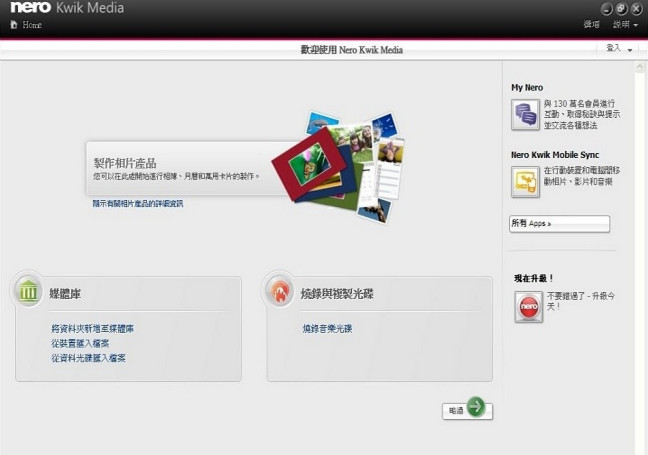
Task: Click the green arrow skip (略過) button
Action: pos(476,407)
